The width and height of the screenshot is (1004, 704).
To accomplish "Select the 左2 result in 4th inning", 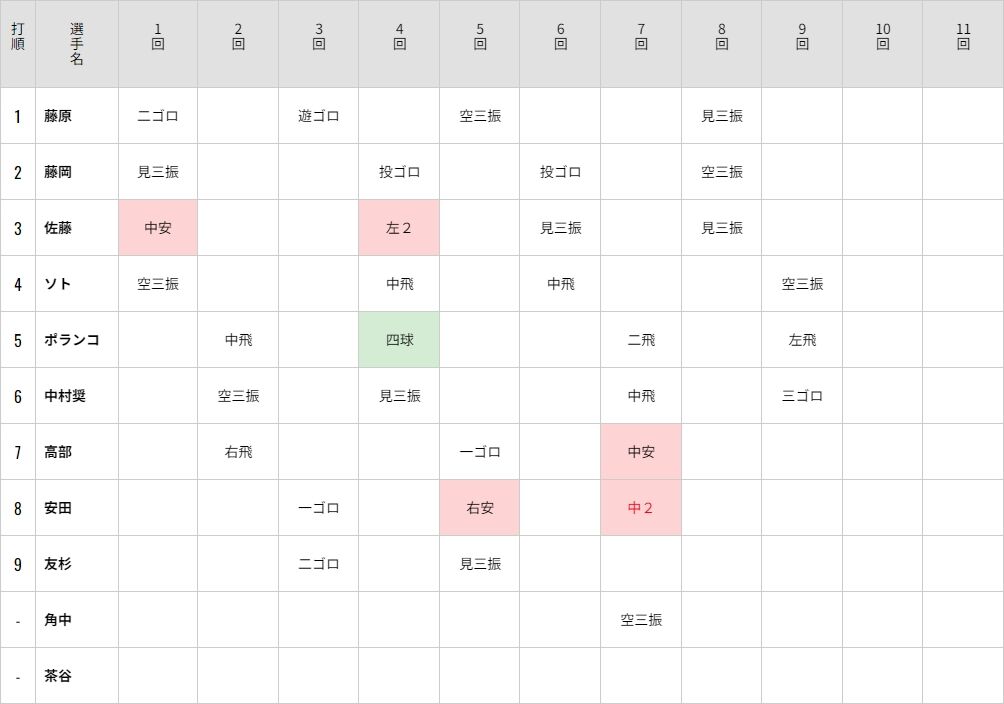I will (399, 227).
